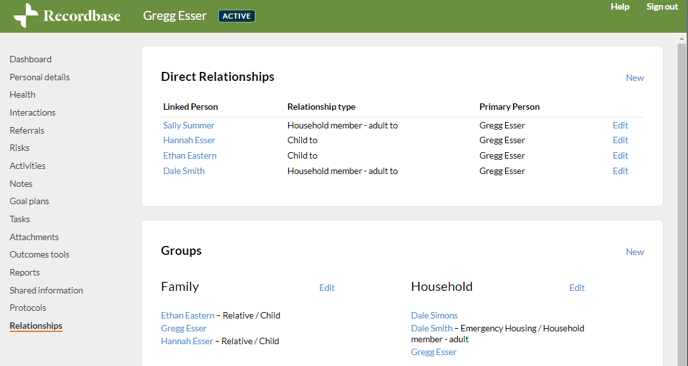This screenshot has height=366, width=688.
Task: Open Protocols in the sidebar
Action: coord(28,308)
